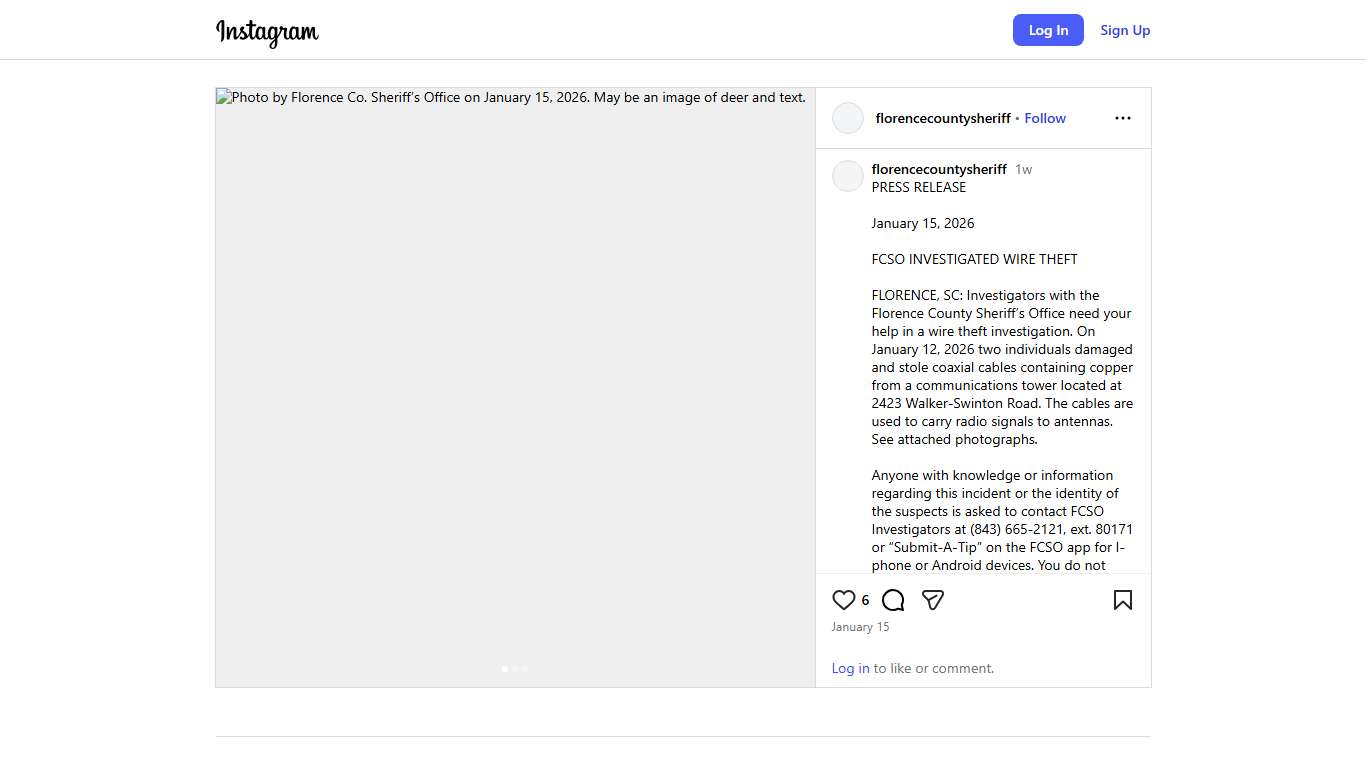Click the Log in link to comment
The image size is (1366, 768).
pos(850,668)
